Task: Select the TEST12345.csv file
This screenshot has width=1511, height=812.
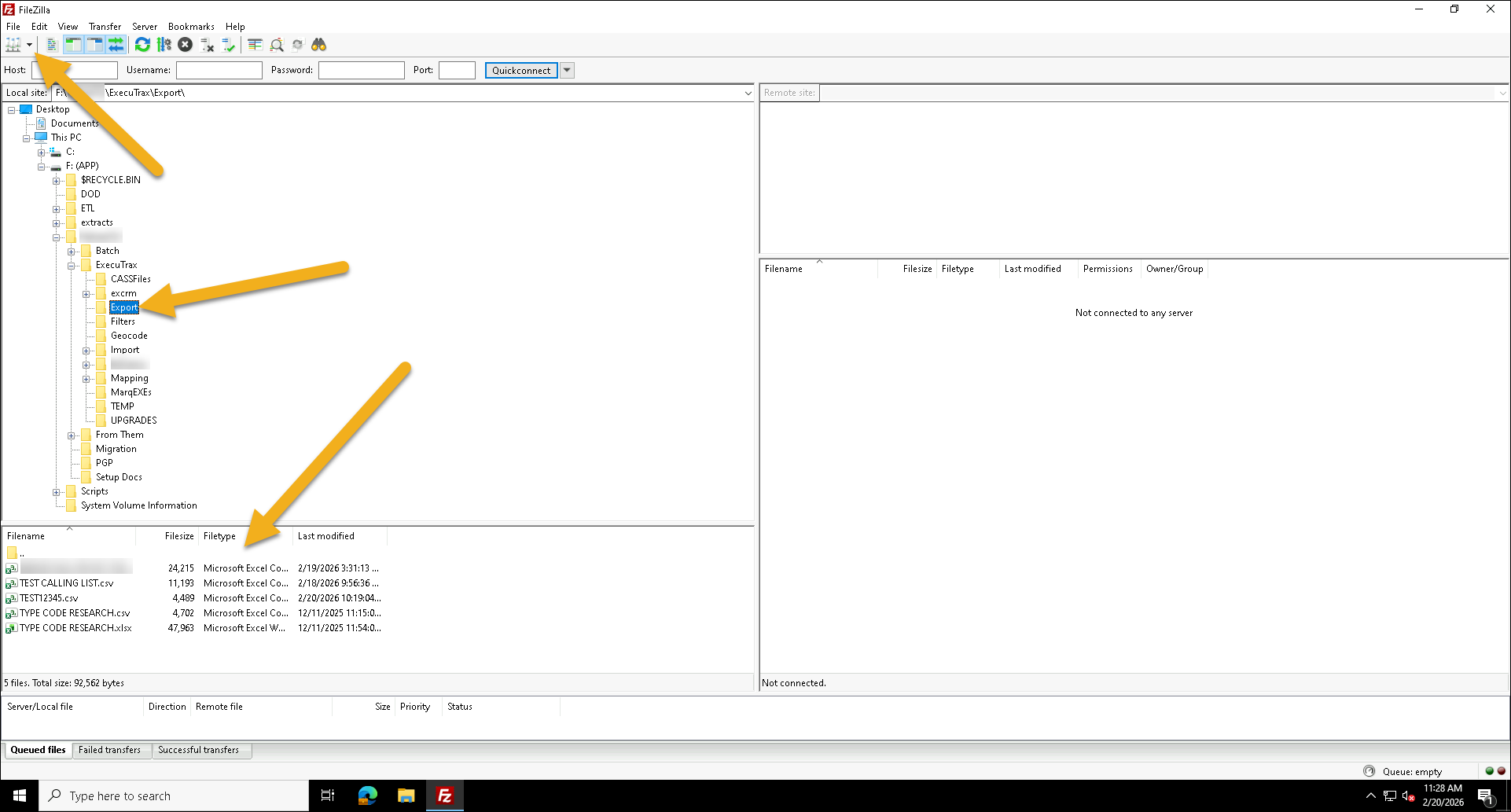Action: click(x=47, y=598)
